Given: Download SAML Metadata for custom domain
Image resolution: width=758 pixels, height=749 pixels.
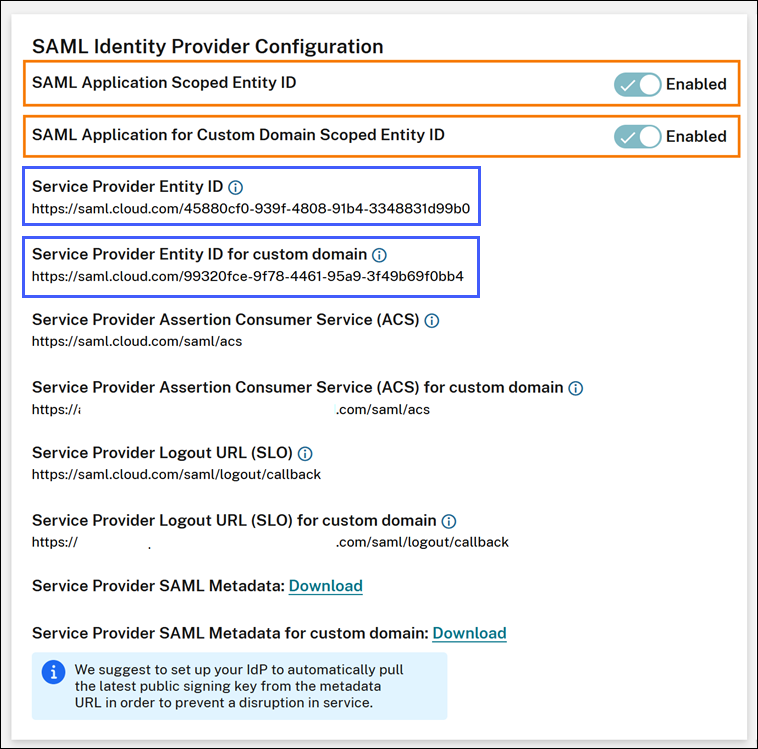Looking at the screenshot, I should pyautogui.click(x=469, y=633).
